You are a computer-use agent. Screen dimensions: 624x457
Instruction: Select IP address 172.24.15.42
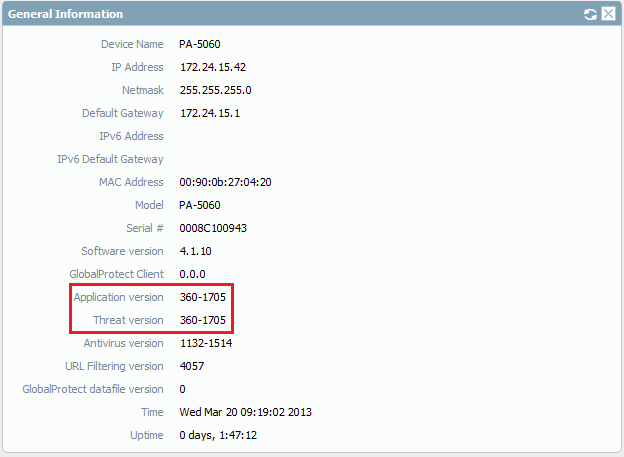213,67
